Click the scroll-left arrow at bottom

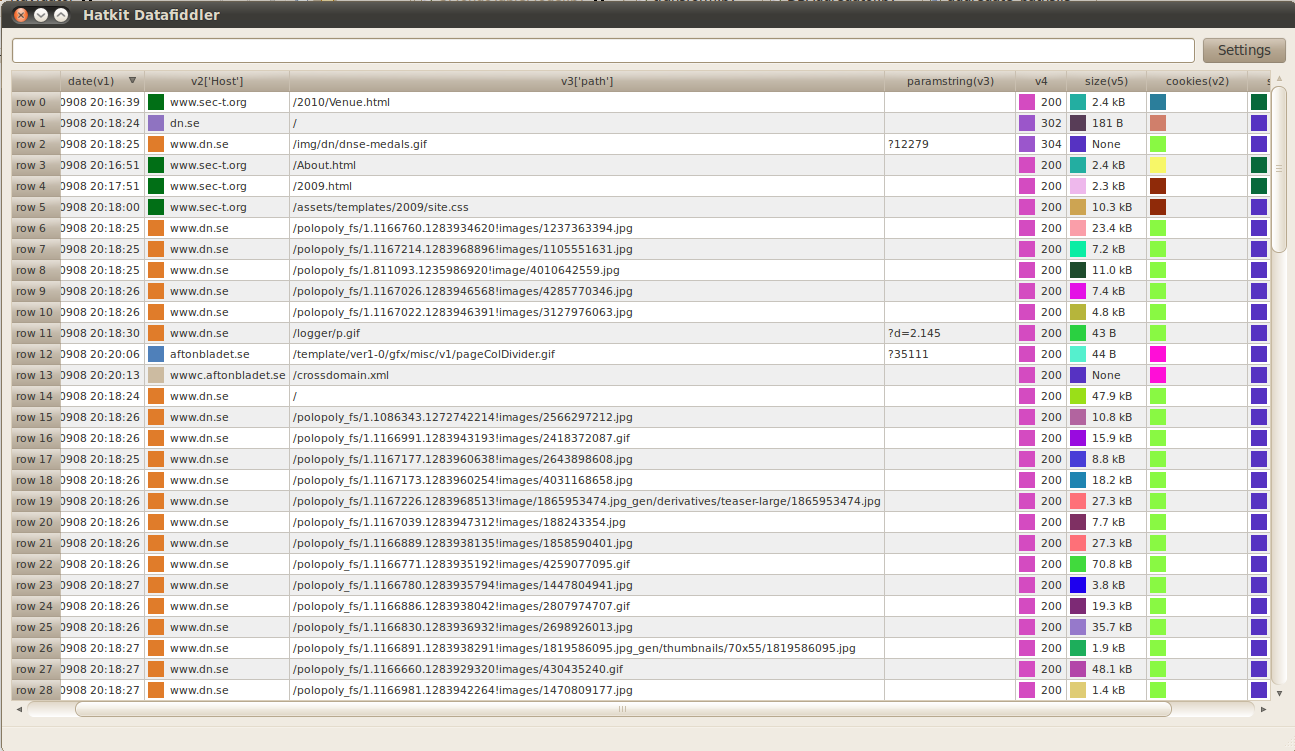click(19, 709)
